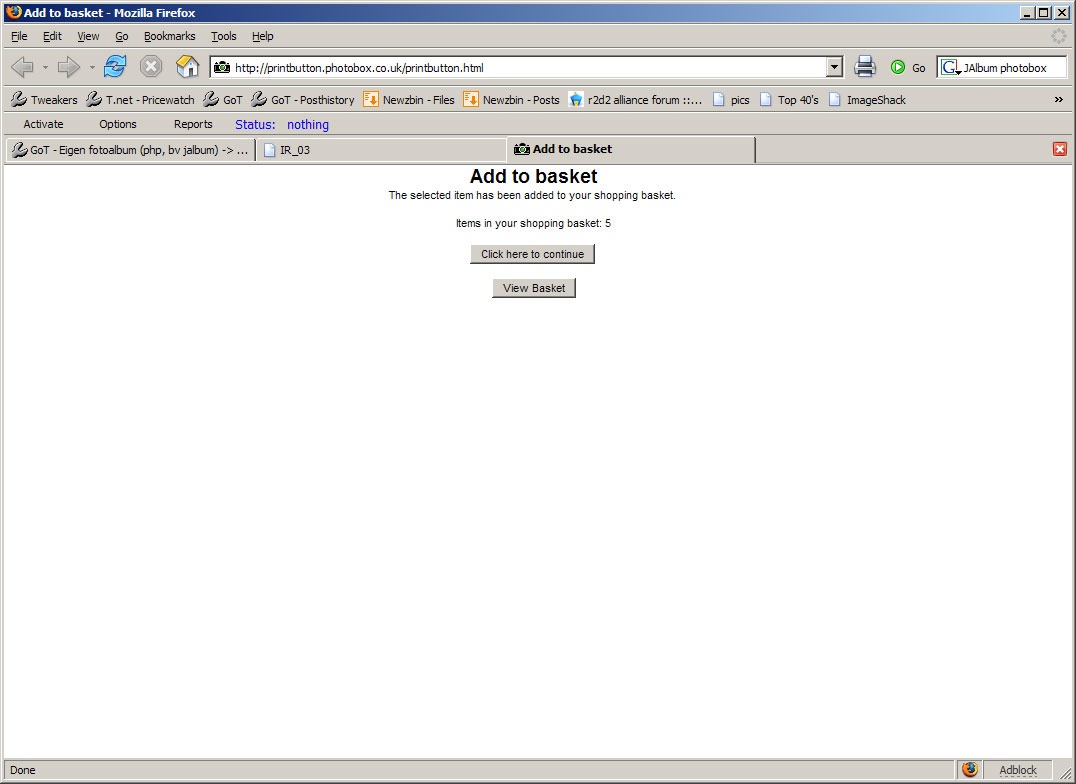Click in the URL address field
The image size is (1076, 784).
(526, 67)
